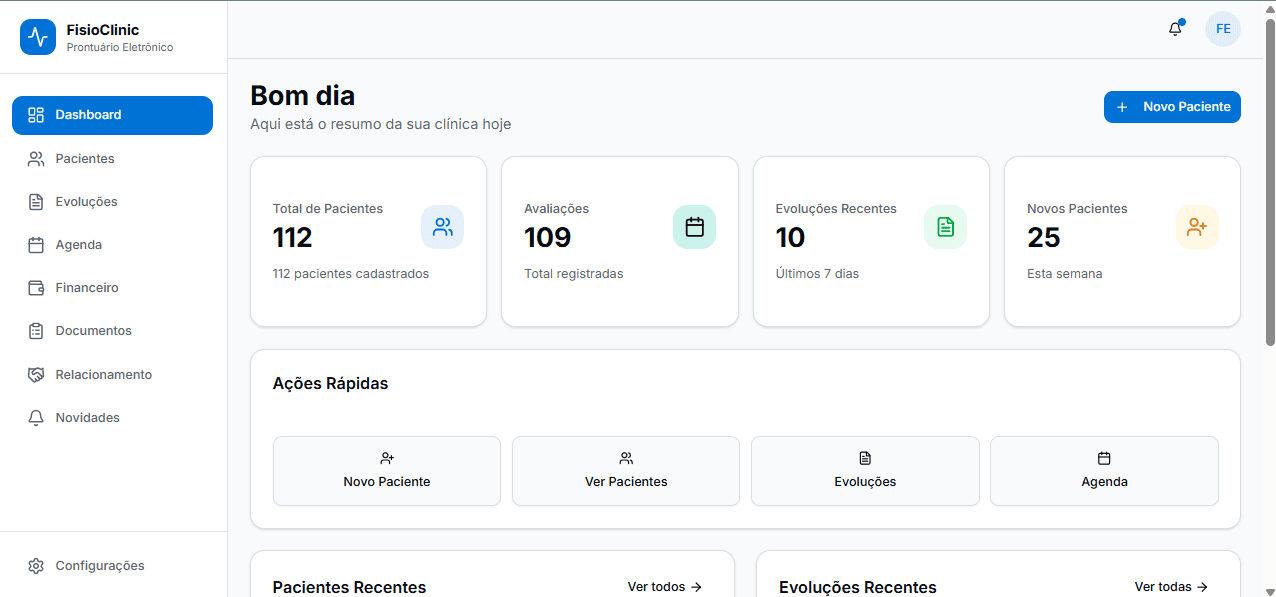The width and height of the screenshot is (1276, 597).
Task: Click the Documentos clipboard icon in sidebar
Action: [36, 331]
